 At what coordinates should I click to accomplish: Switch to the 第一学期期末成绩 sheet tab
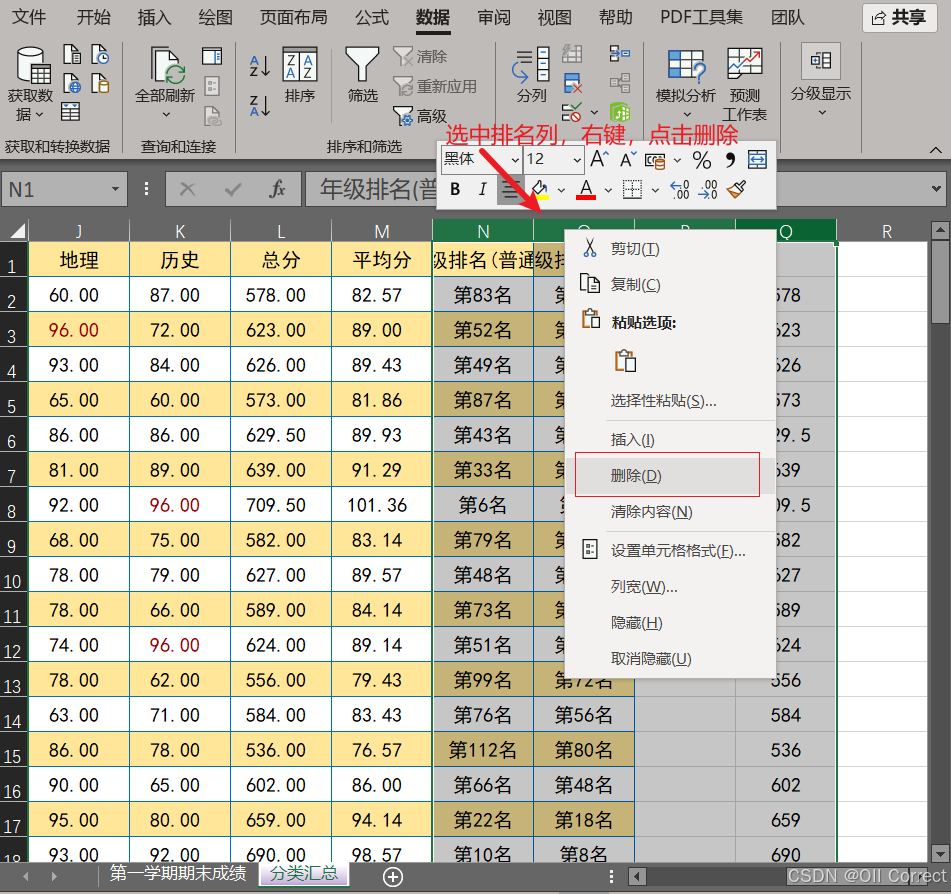[178, 873]
